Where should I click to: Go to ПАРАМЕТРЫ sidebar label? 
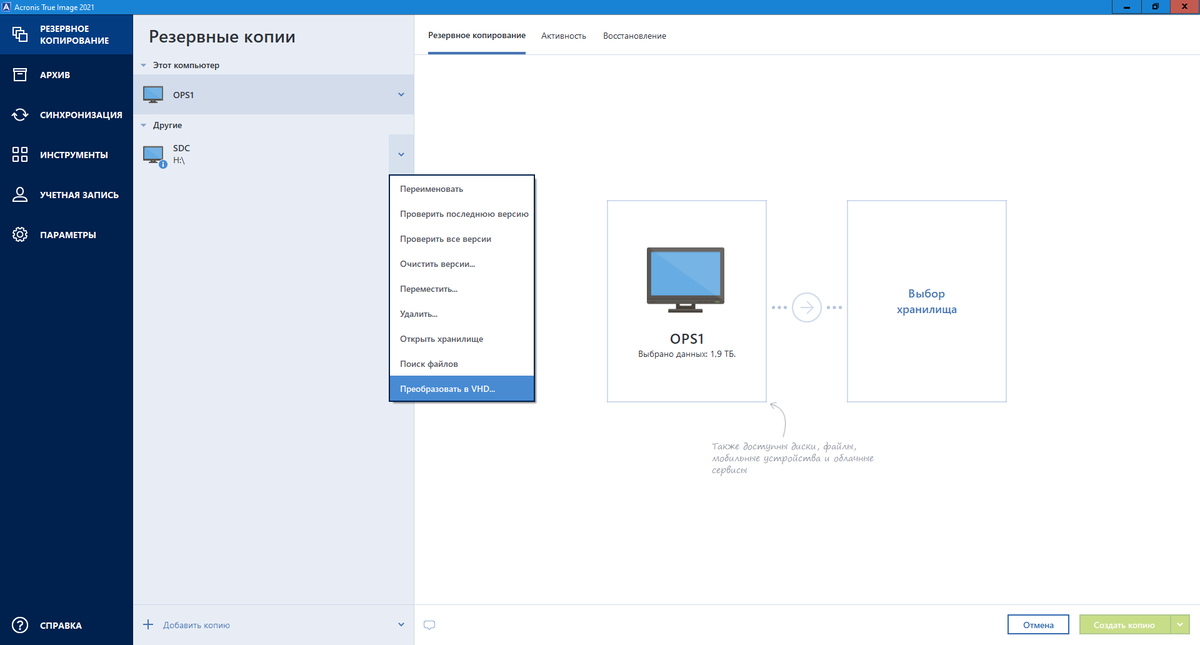[68, 235]
